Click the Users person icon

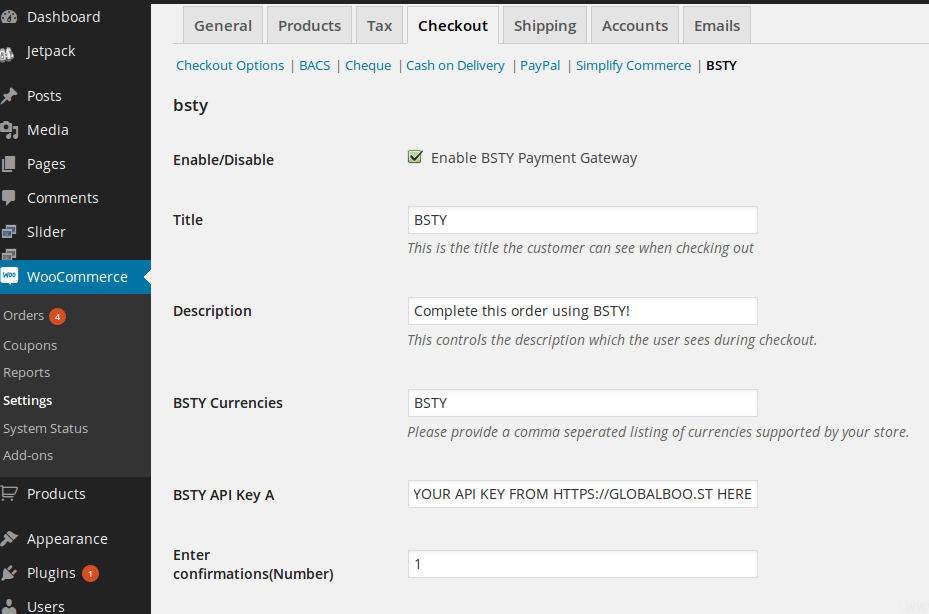click(8, 606)
